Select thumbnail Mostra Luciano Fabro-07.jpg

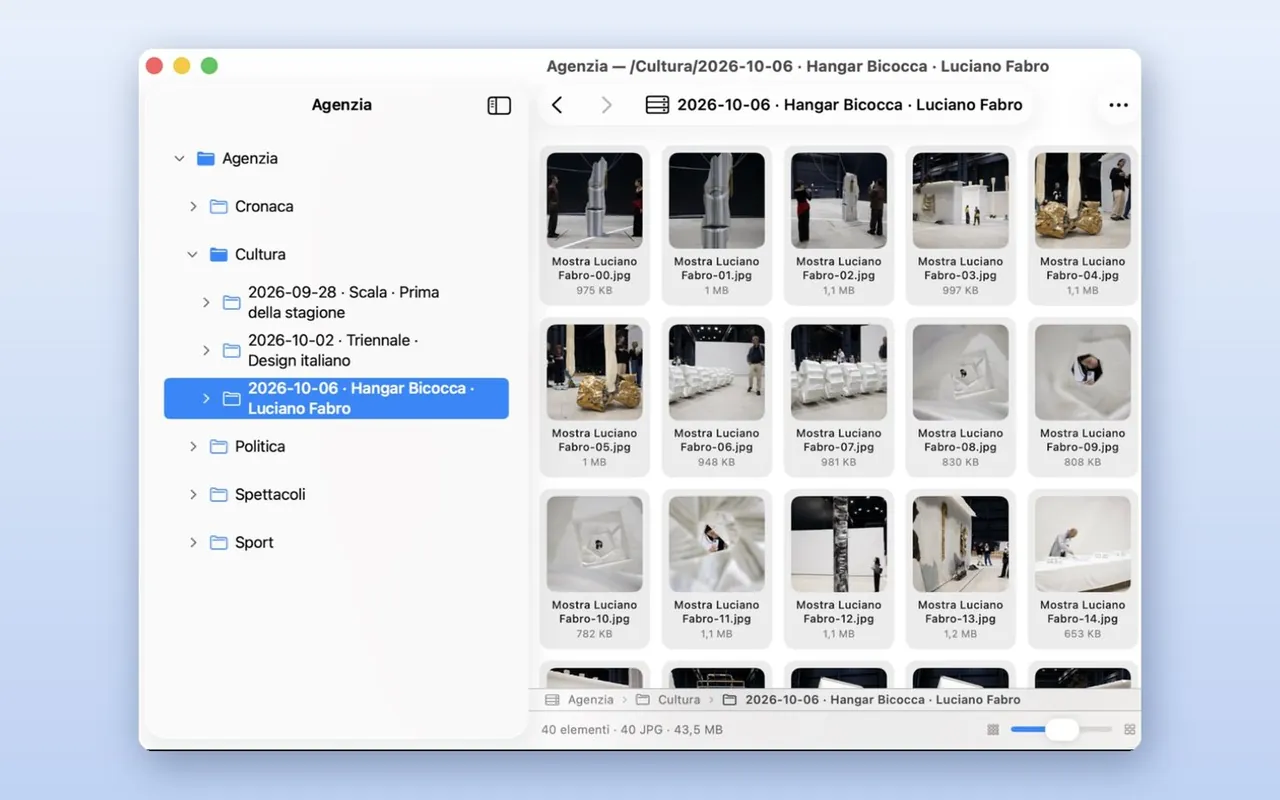(x=839, y=372)
